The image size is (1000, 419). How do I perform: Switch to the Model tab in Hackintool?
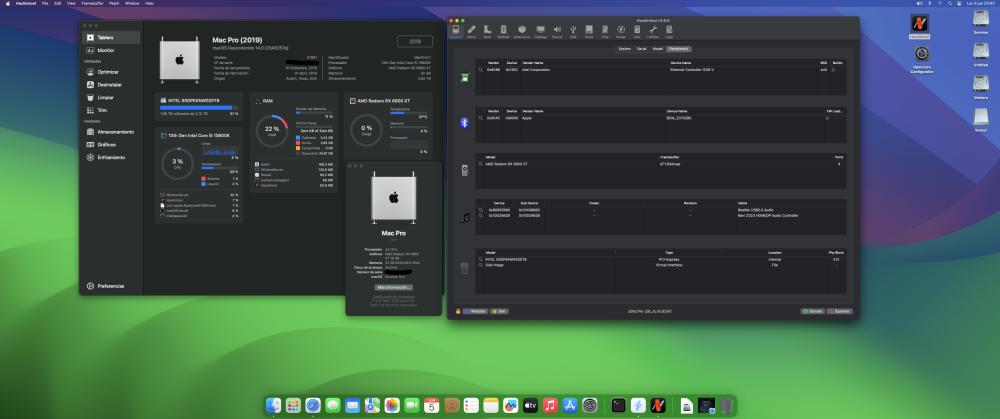pos(658,49)
